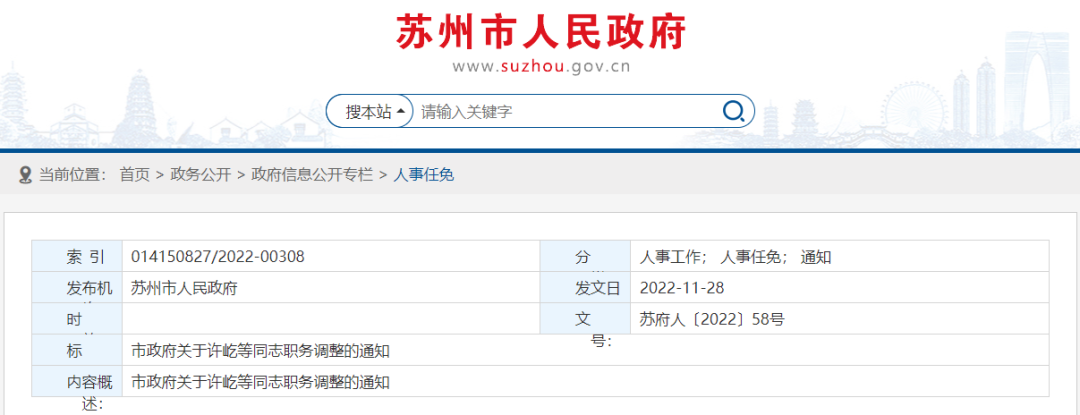
Task: Go to 首页 in breadcrumb
Action: [x=134, y=175]
